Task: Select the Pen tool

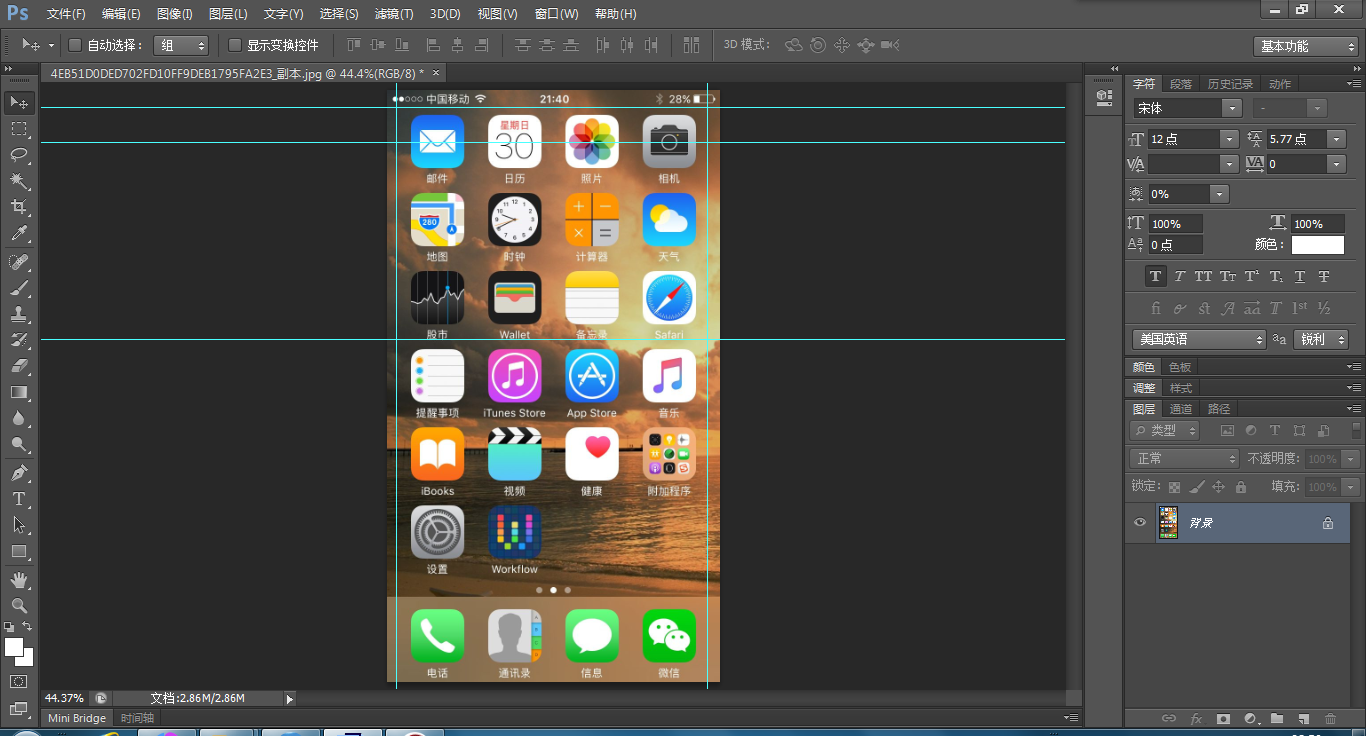Action: (x=19, y=473)
